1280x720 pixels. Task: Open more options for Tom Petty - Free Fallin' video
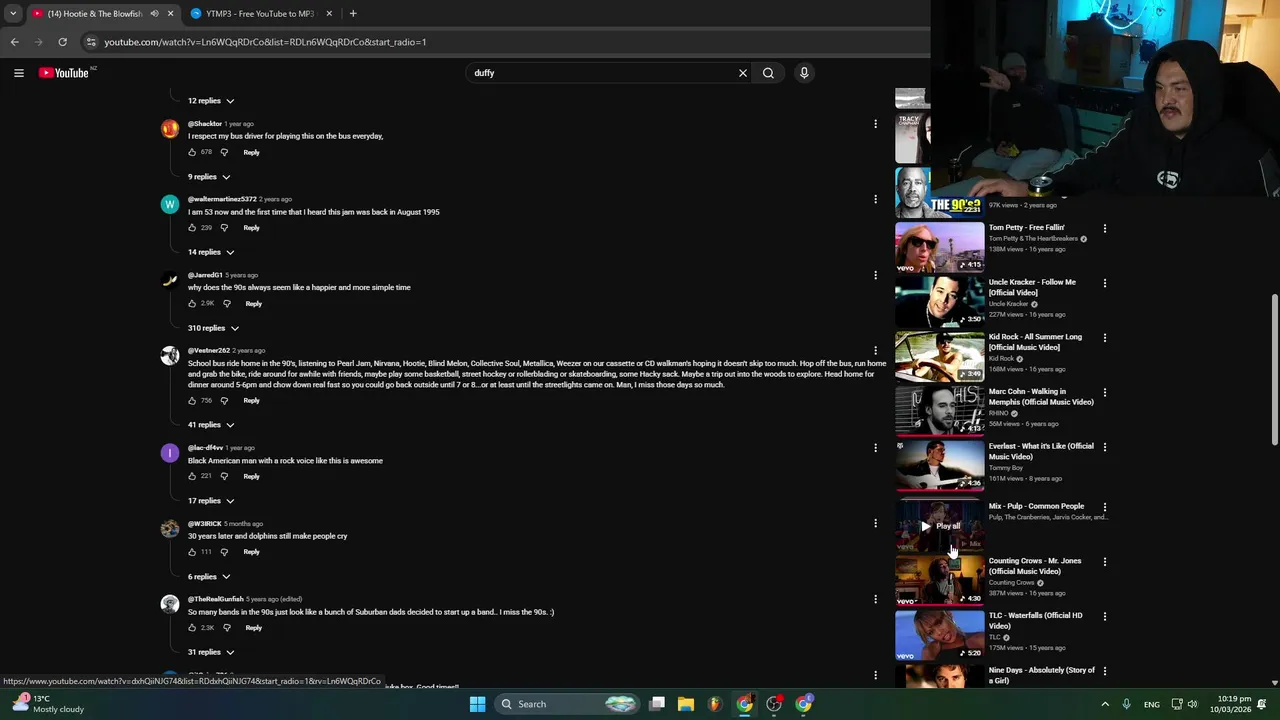(1105, 228)
